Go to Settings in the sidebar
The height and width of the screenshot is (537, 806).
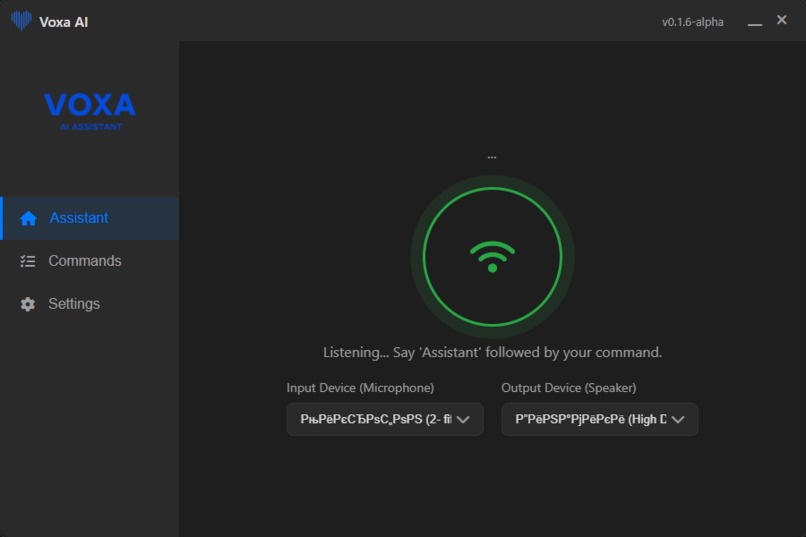coord(90,304)
